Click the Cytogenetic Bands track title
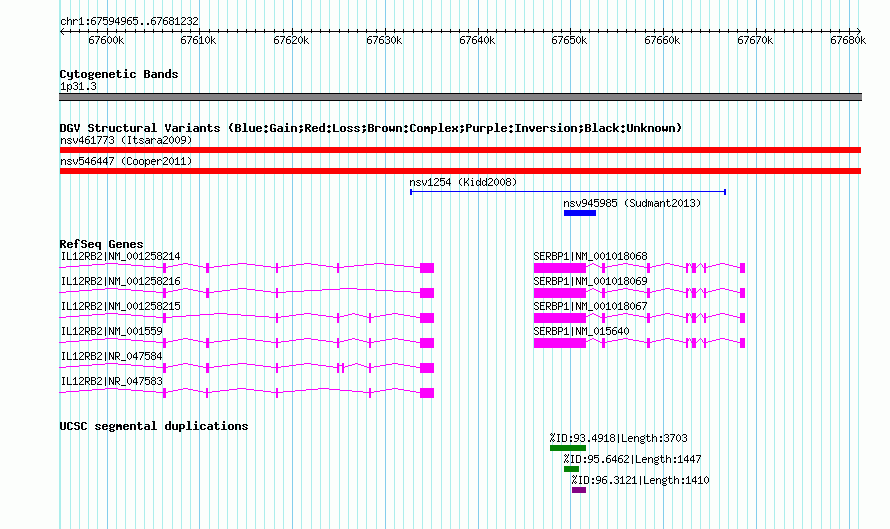This screenshot has height=529, width=890. 119,74
